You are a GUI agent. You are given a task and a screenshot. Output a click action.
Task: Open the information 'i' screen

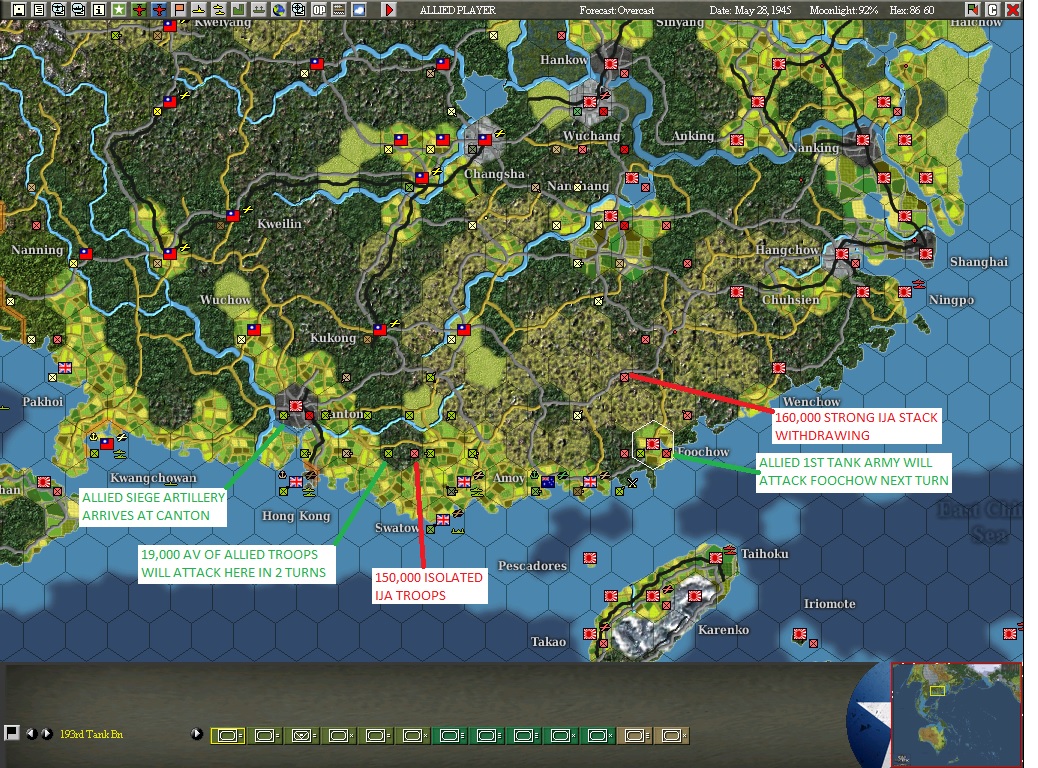pyautogui.click(x=99, y=9)
